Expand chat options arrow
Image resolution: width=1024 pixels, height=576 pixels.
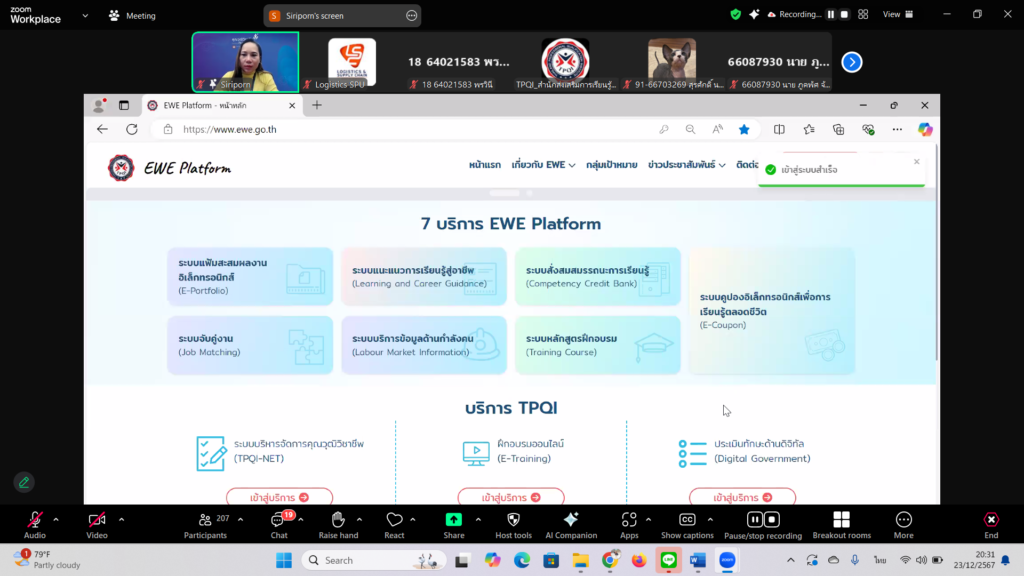point(301,520)
